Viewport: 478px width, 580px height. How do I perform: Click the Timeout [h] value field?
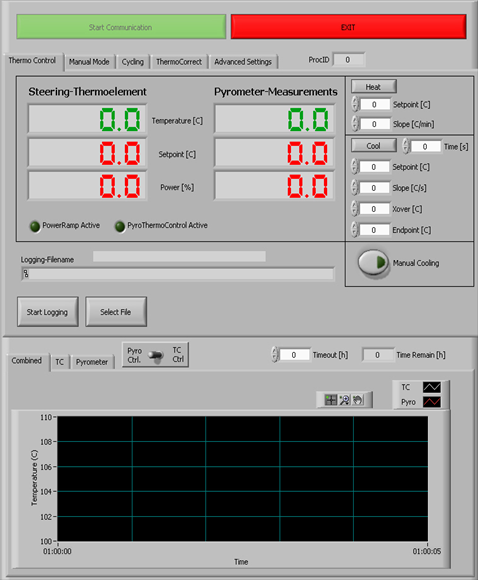(294, 355)
